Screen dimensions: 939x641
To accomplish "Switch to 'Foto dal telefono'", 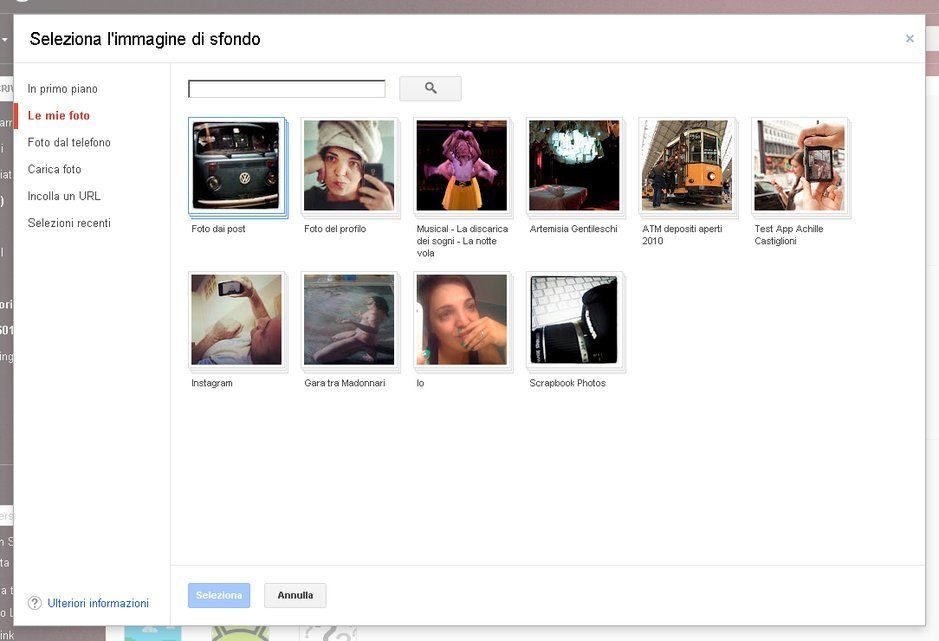I will [x=69, y=143].
